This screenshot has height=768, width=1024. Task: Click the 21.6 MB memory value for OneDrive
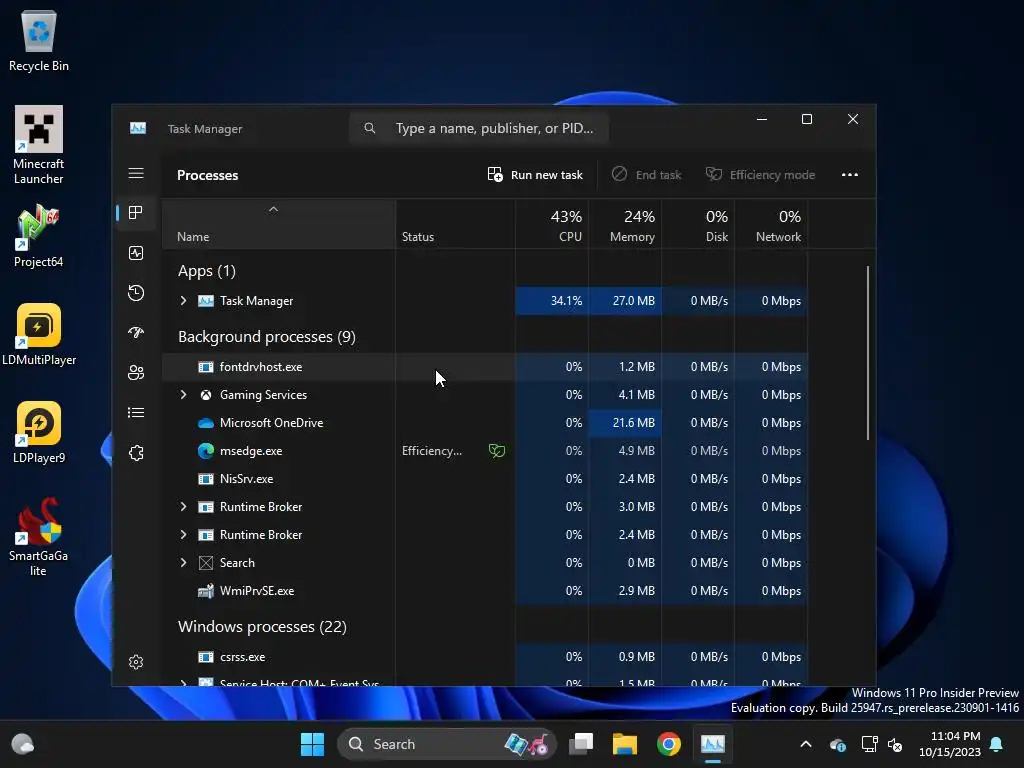click(633, 423)
